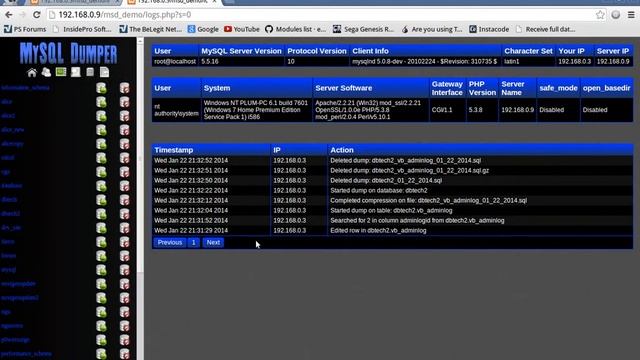Screen dimensions: 640x360
Task: Click green database icon in dbtech row
Action: 101,200
